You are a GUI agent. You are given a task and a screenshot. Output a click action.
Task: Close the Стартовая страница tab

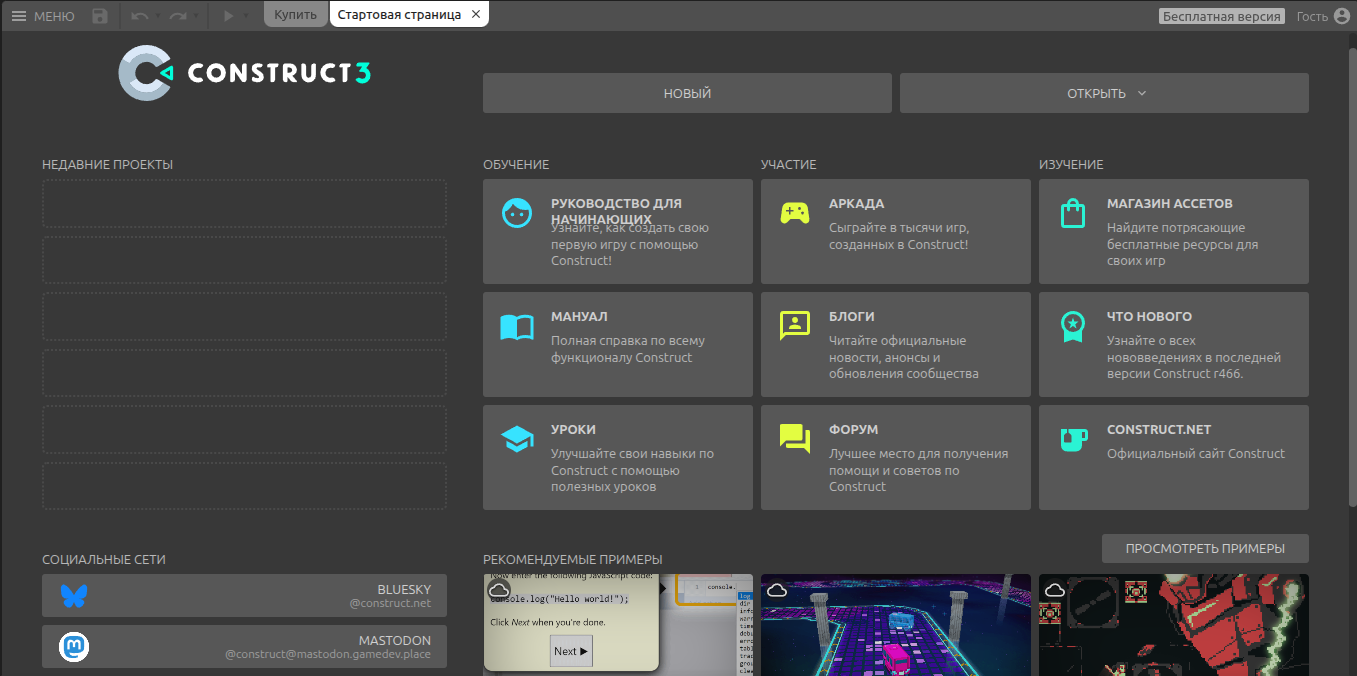click(x=476, y=15)
